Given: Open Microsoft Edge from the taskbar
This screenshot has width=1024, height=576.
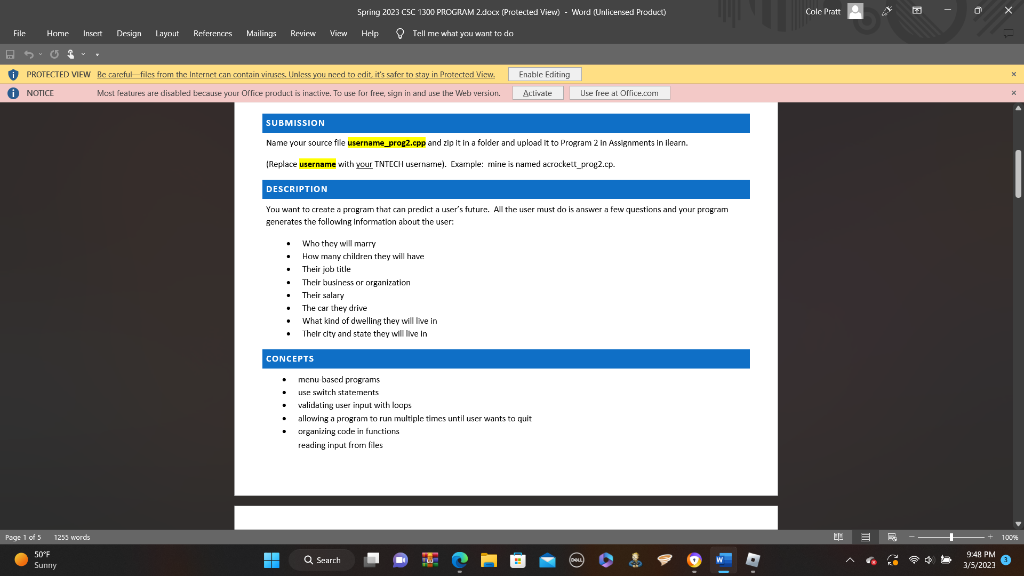Looking at the screenshot, I should (x=460, y=560).
